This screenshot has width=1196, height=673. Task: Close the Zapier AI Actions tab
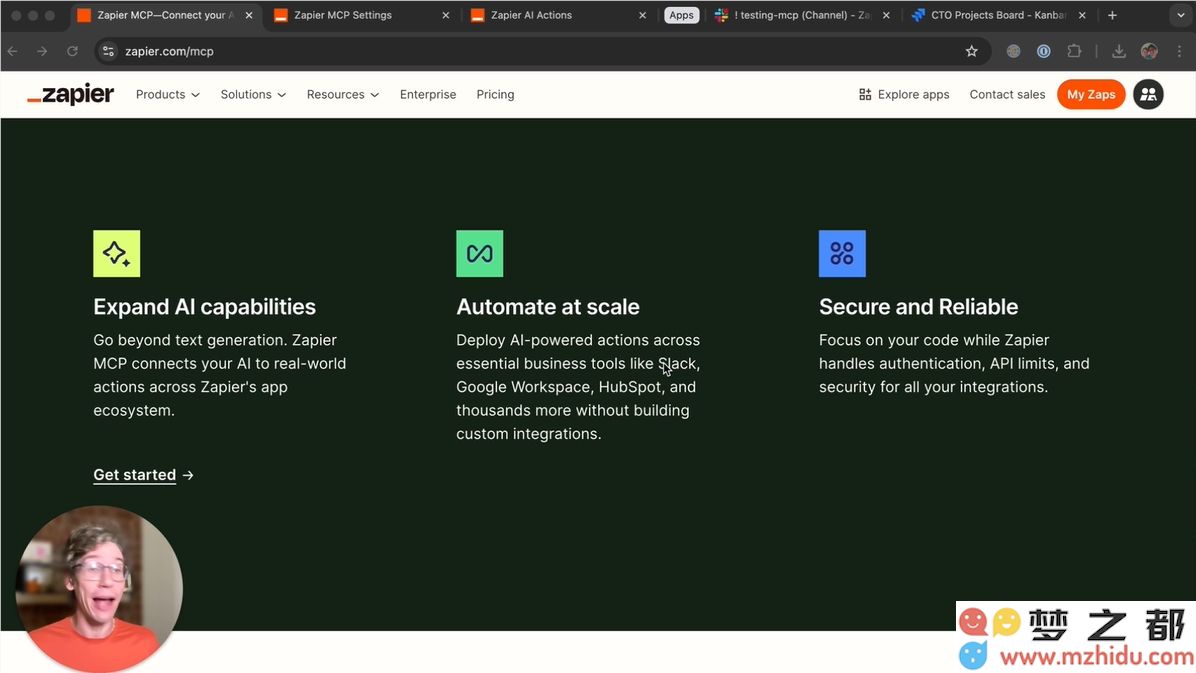click(642, 15)
